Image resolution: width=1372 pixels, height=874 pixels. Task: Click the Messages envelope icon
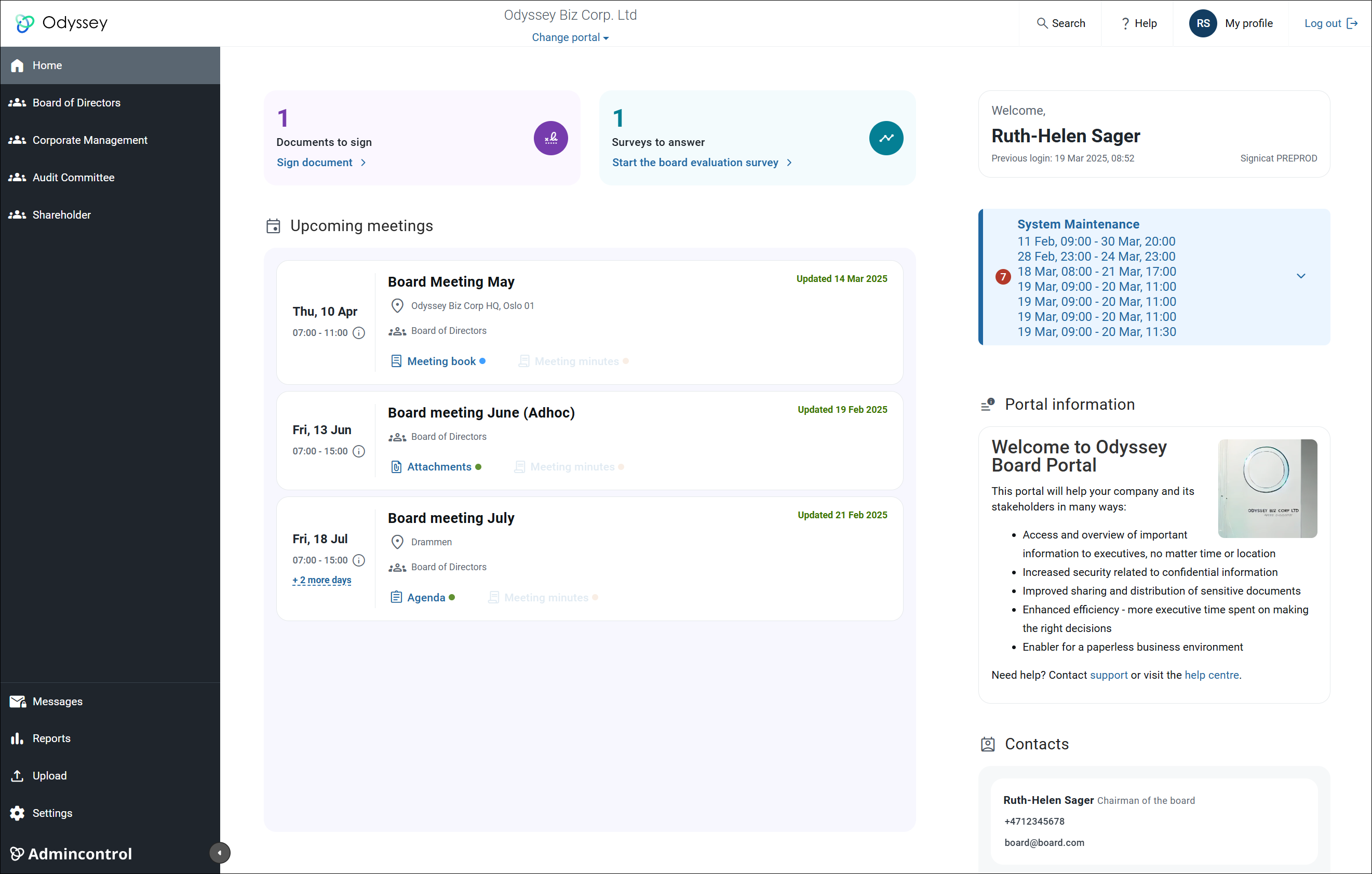[x=17, y=702]
